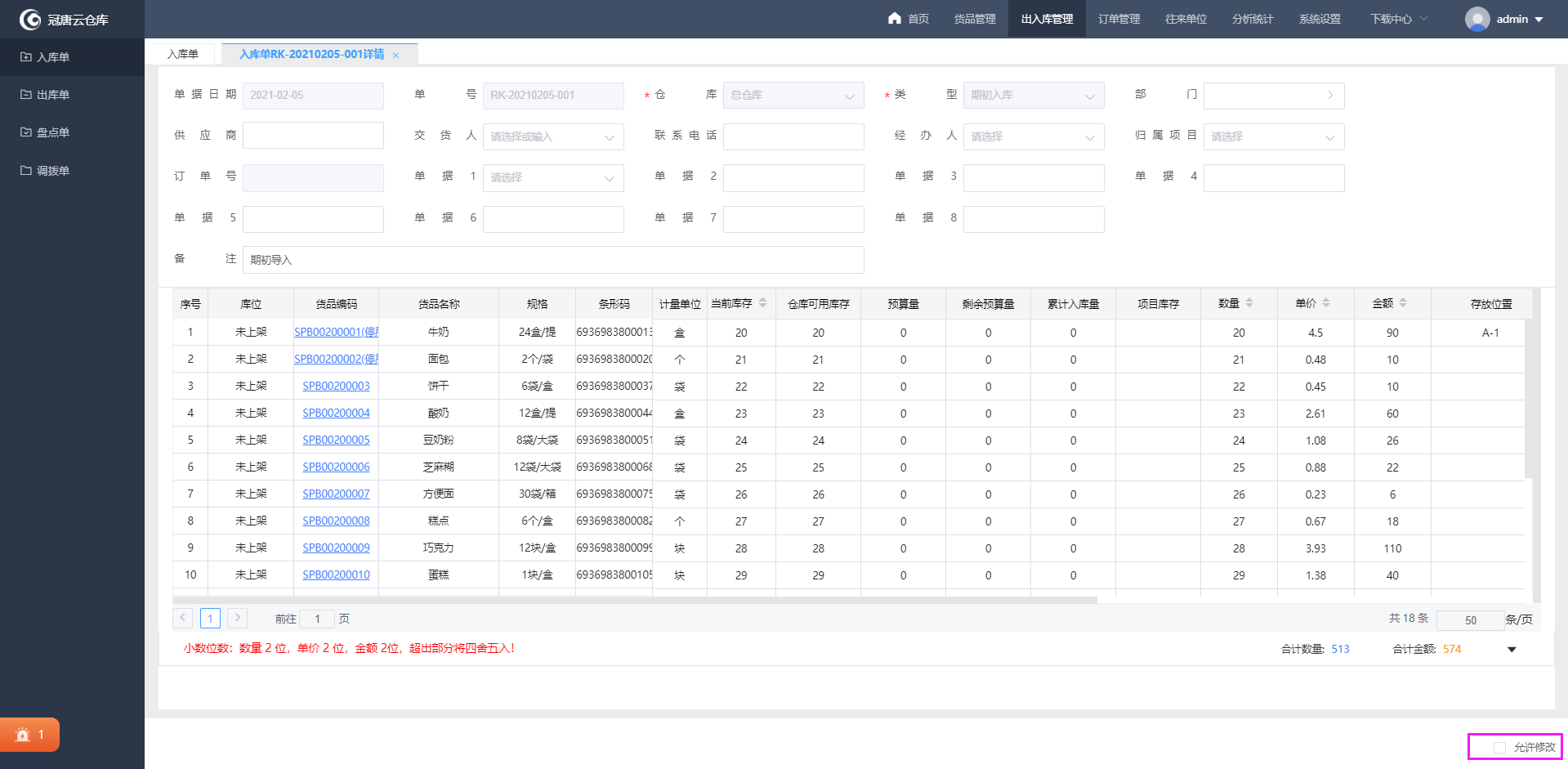Screen dimensions: 1568x769
Task: Select the 牛奶 product name cell
Action: coord(439,332)
